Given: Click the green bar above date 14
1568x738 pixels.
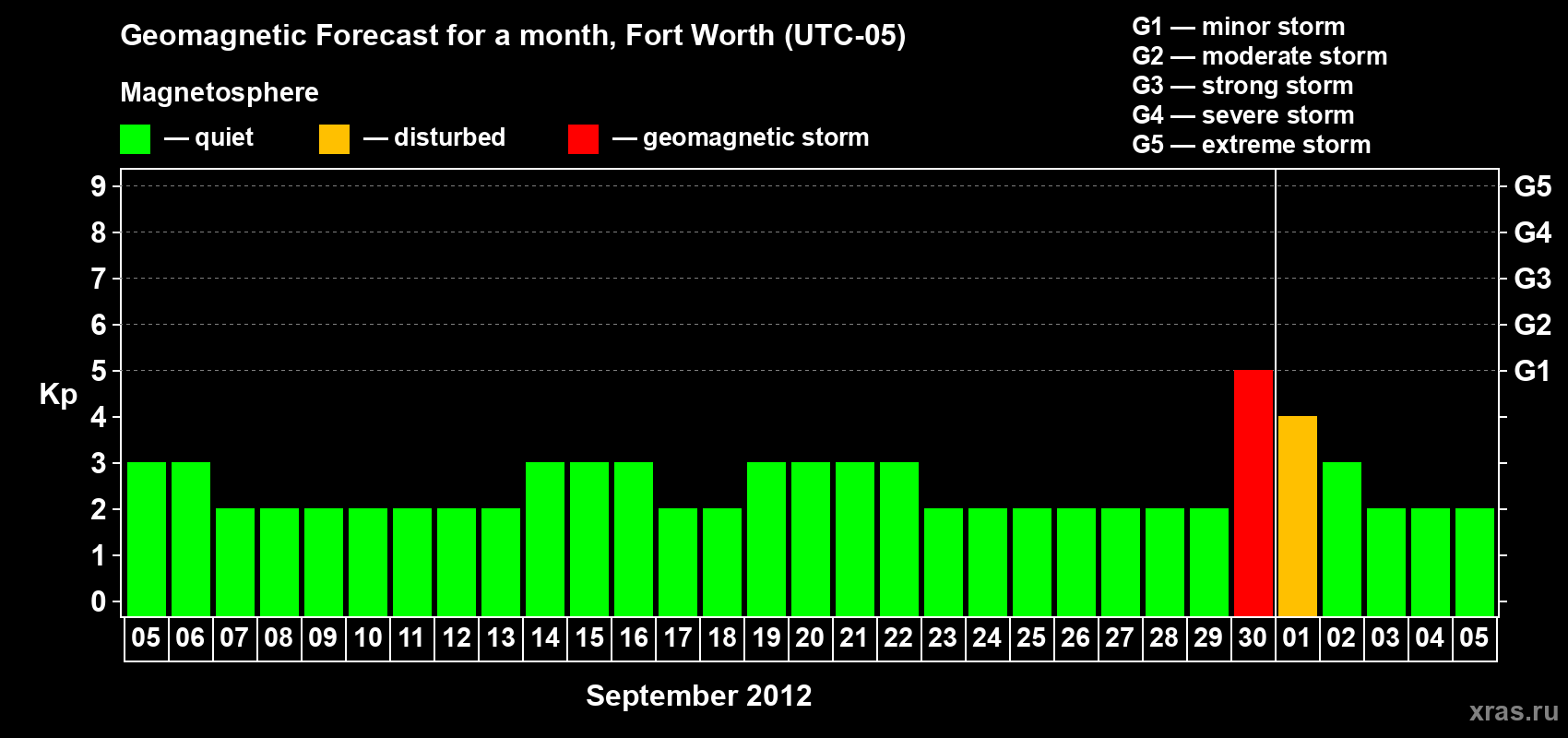Looking at the screenshot, I should tap(545, 539).
